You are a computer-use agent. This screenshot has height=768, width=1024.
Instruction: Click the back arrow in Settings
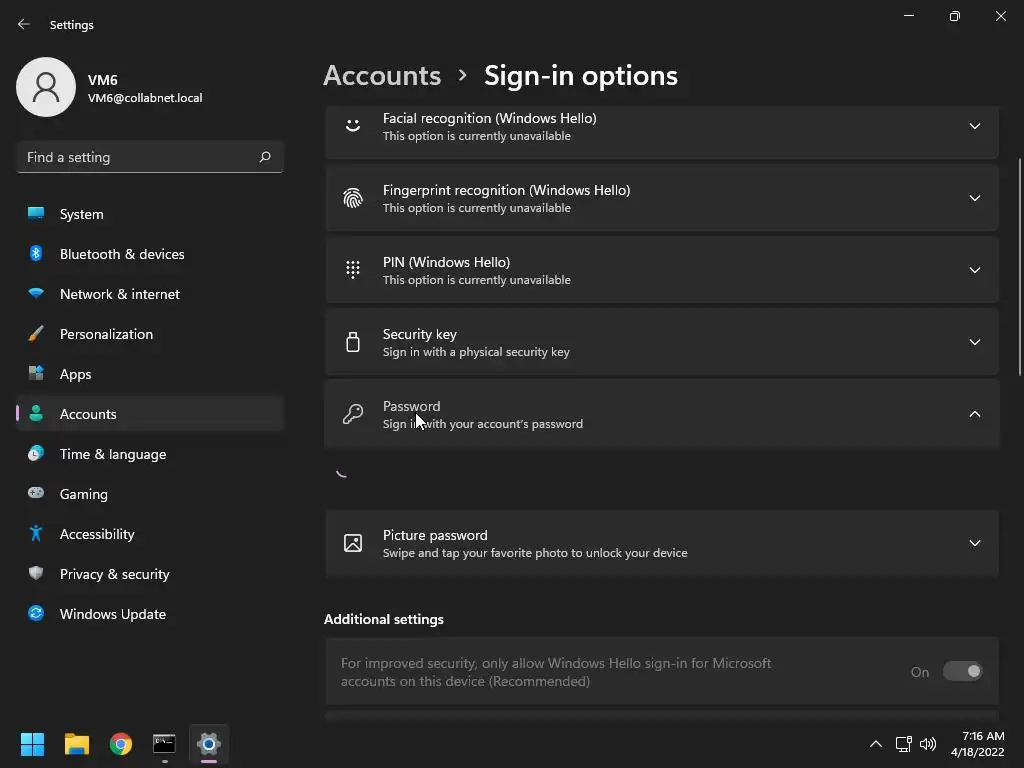click(x=24, y=24)
